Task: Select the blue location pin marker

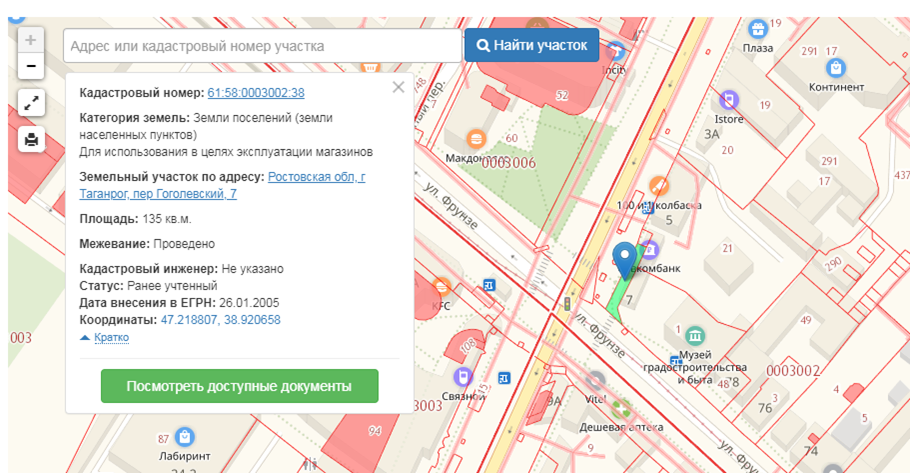Action: pos(626,258)
